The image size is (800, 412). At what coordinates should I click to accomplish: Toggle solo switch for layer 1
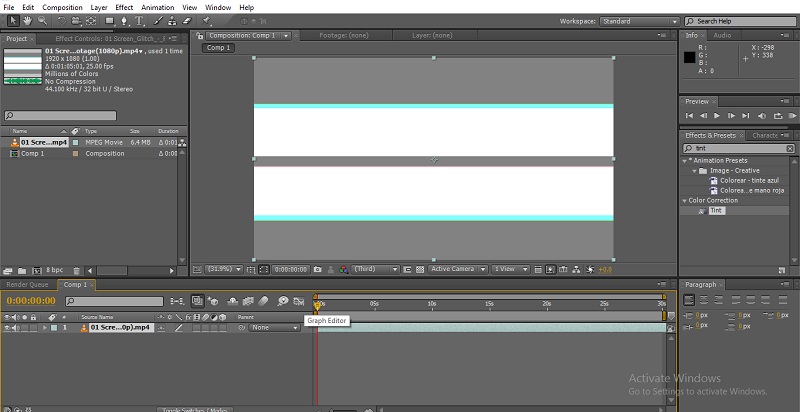23,328
